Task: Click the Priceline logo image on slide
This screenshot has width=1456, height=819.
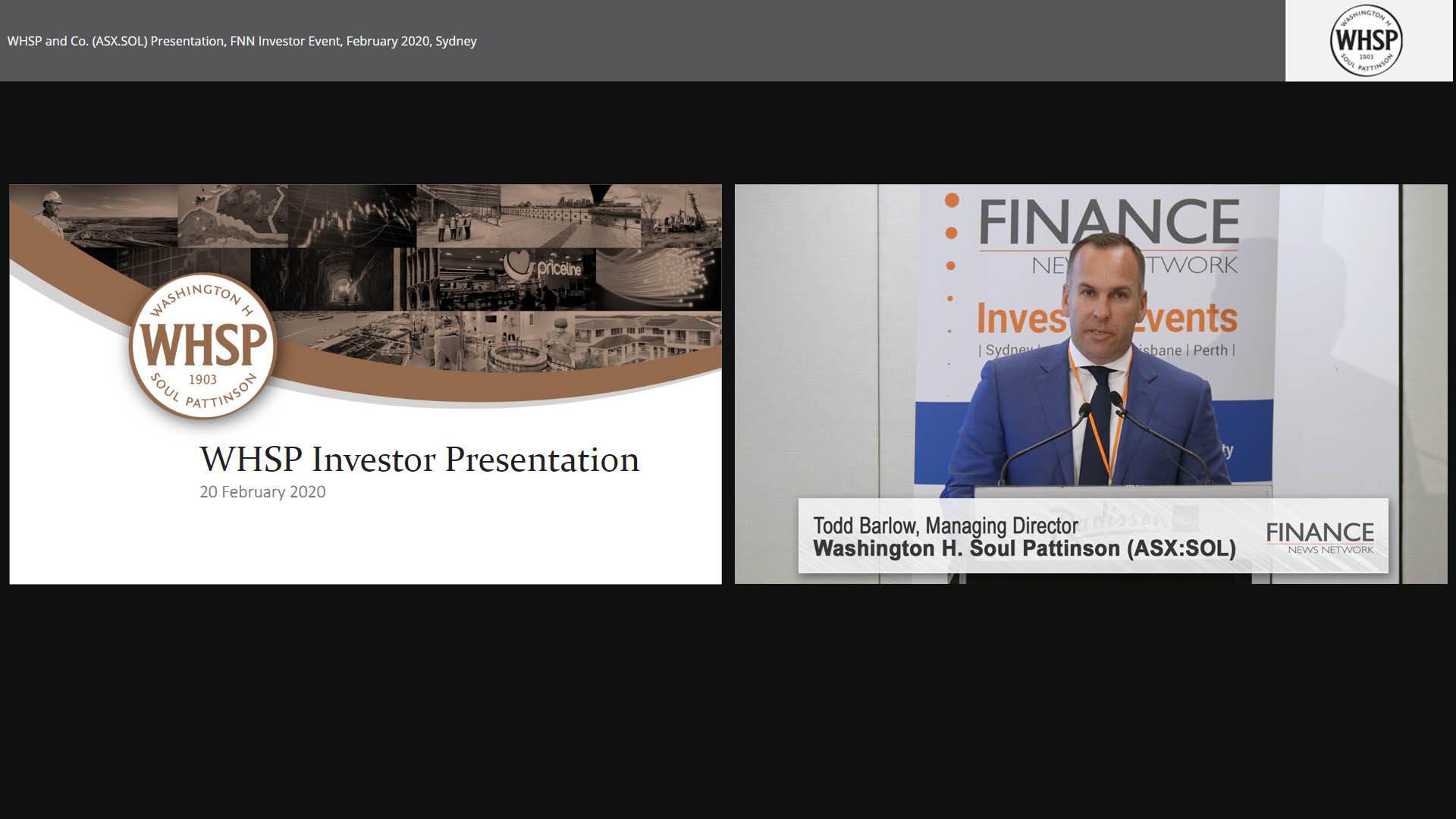Action: click(544, 265)
